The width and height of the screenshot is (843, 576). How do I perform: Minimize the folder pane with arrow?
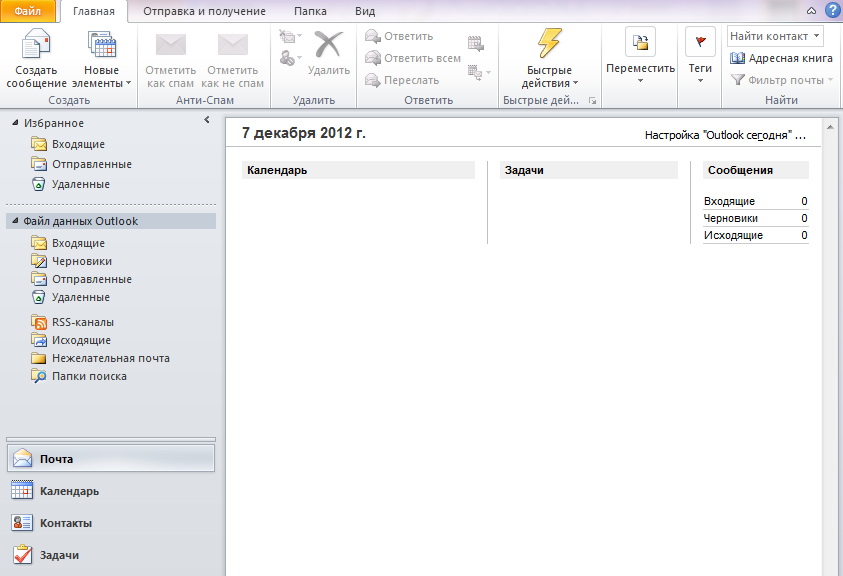[x=207, y=120]
